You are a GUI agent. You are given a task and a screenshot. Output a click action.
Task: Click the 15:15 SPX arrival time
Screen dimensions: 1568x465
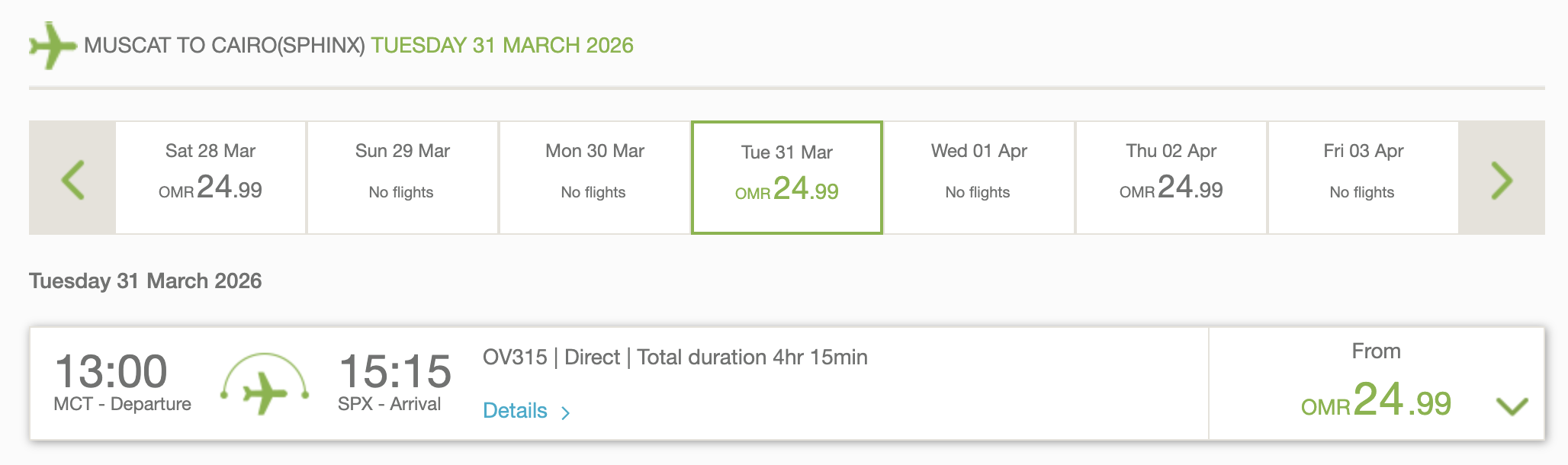click(395, 372)
